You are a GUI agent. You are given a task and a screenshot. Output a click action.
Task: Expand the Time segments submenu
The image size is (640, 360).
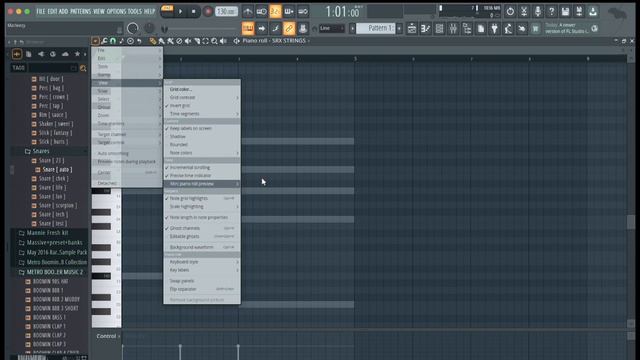point(202,114)
